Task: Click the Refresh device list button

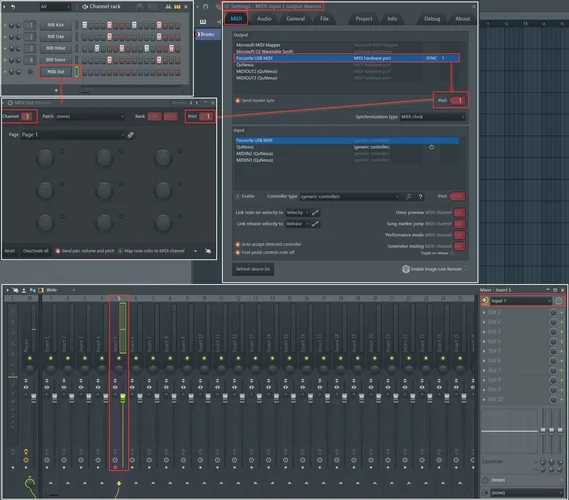Action: click(x=253, y=269)
